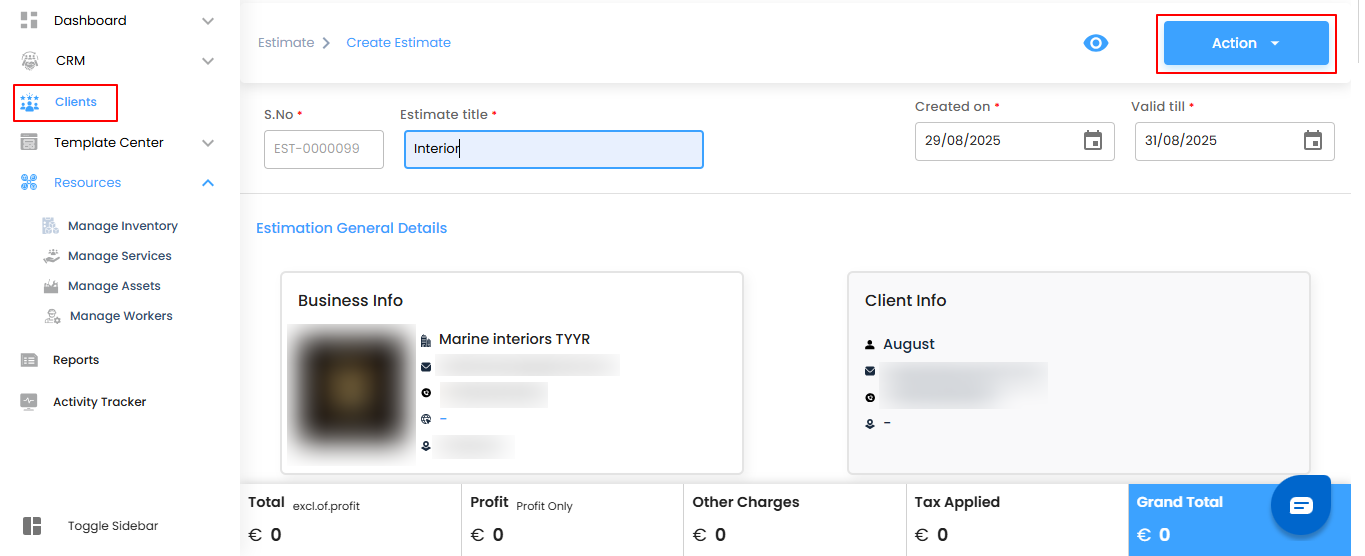Expand the CRM section chevron
The width and height of the screenshot is (1365, 556).
click(208, 61)
